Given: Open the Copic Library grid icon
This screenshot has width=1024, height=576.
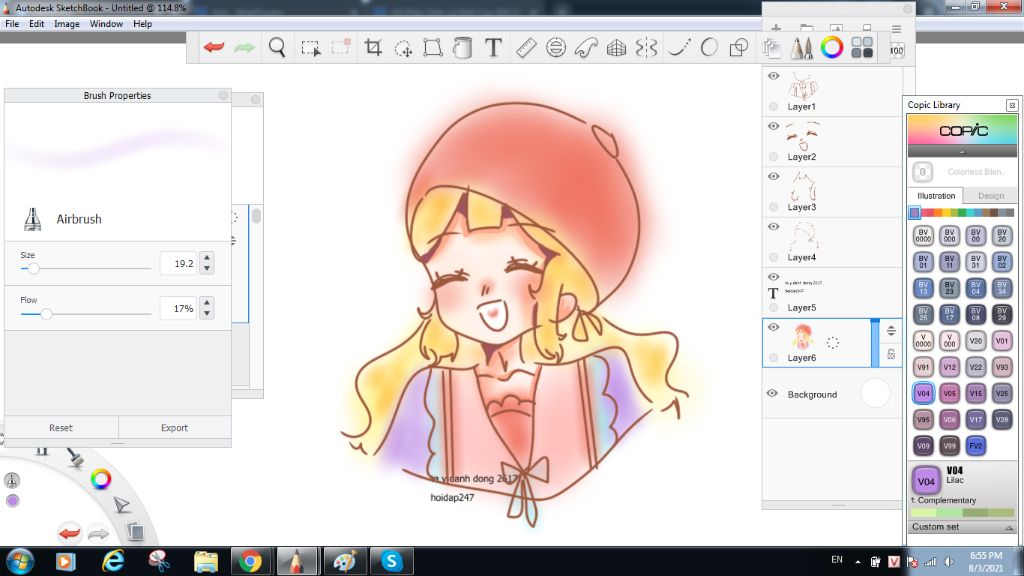Looking at the screenshot, I should pos(862,47).
